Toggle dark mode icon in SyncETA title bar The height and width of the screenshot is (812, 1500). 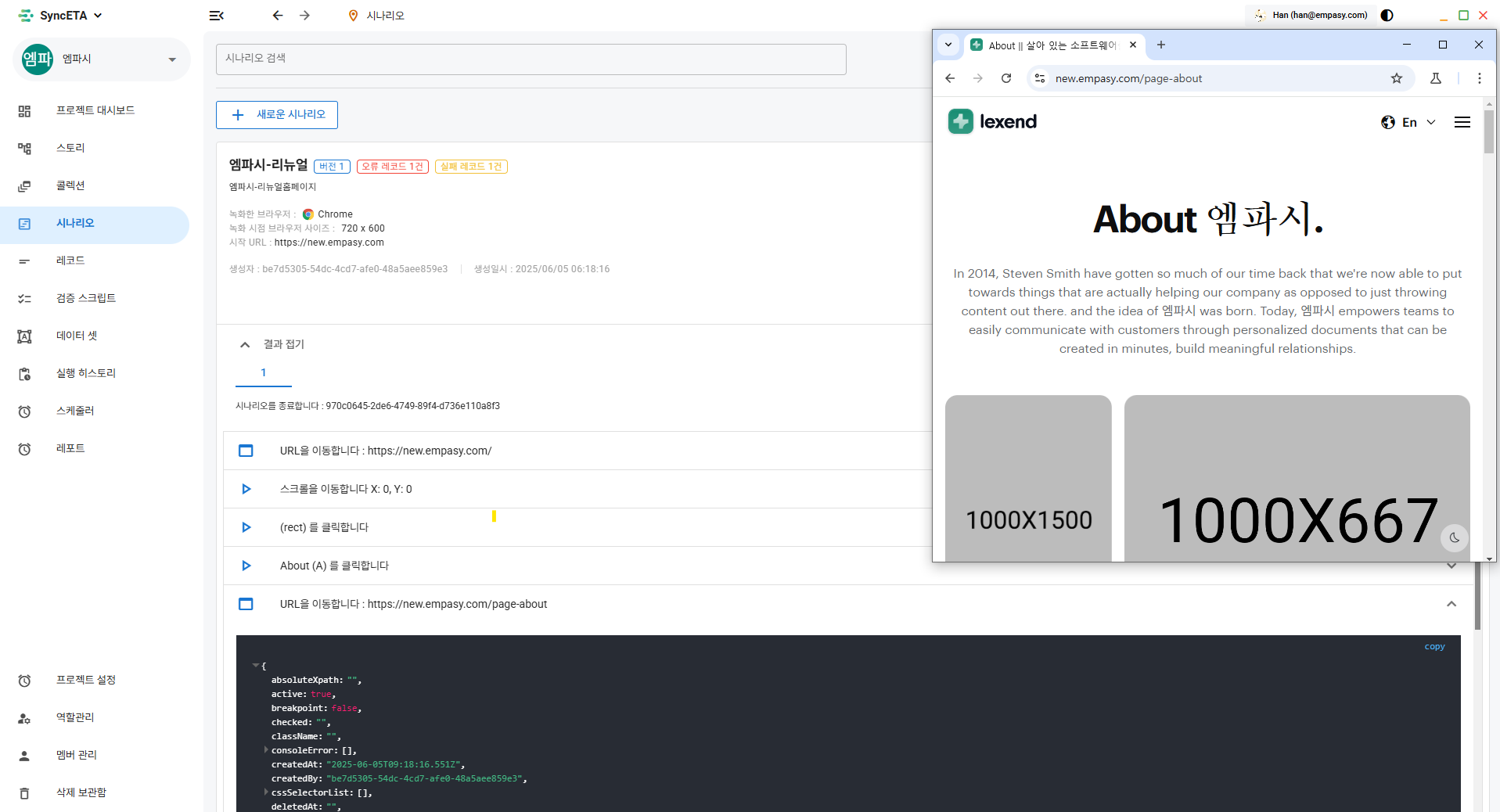pyautogui.click(x=1387, y=16)
